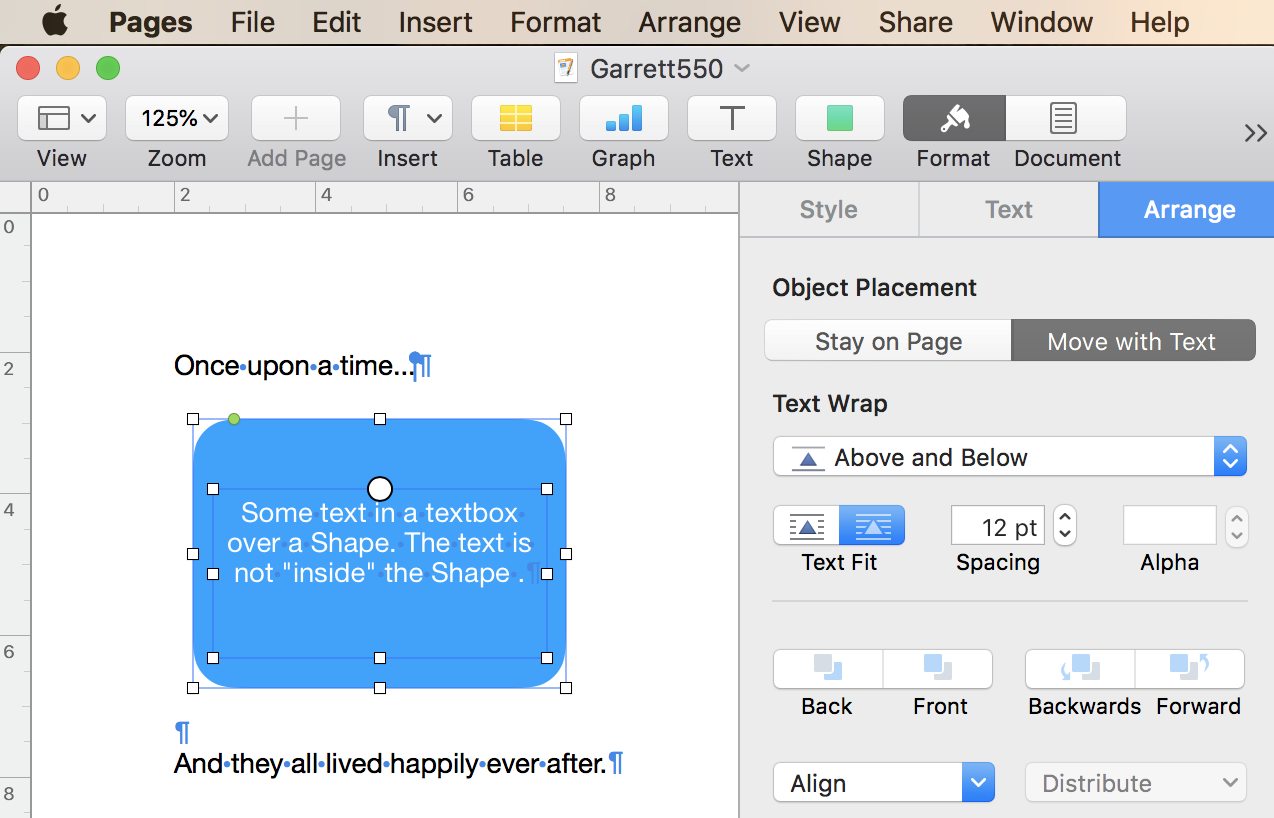
Task: Click the Text box toolbar icon
Action: (x=731, y=119)
